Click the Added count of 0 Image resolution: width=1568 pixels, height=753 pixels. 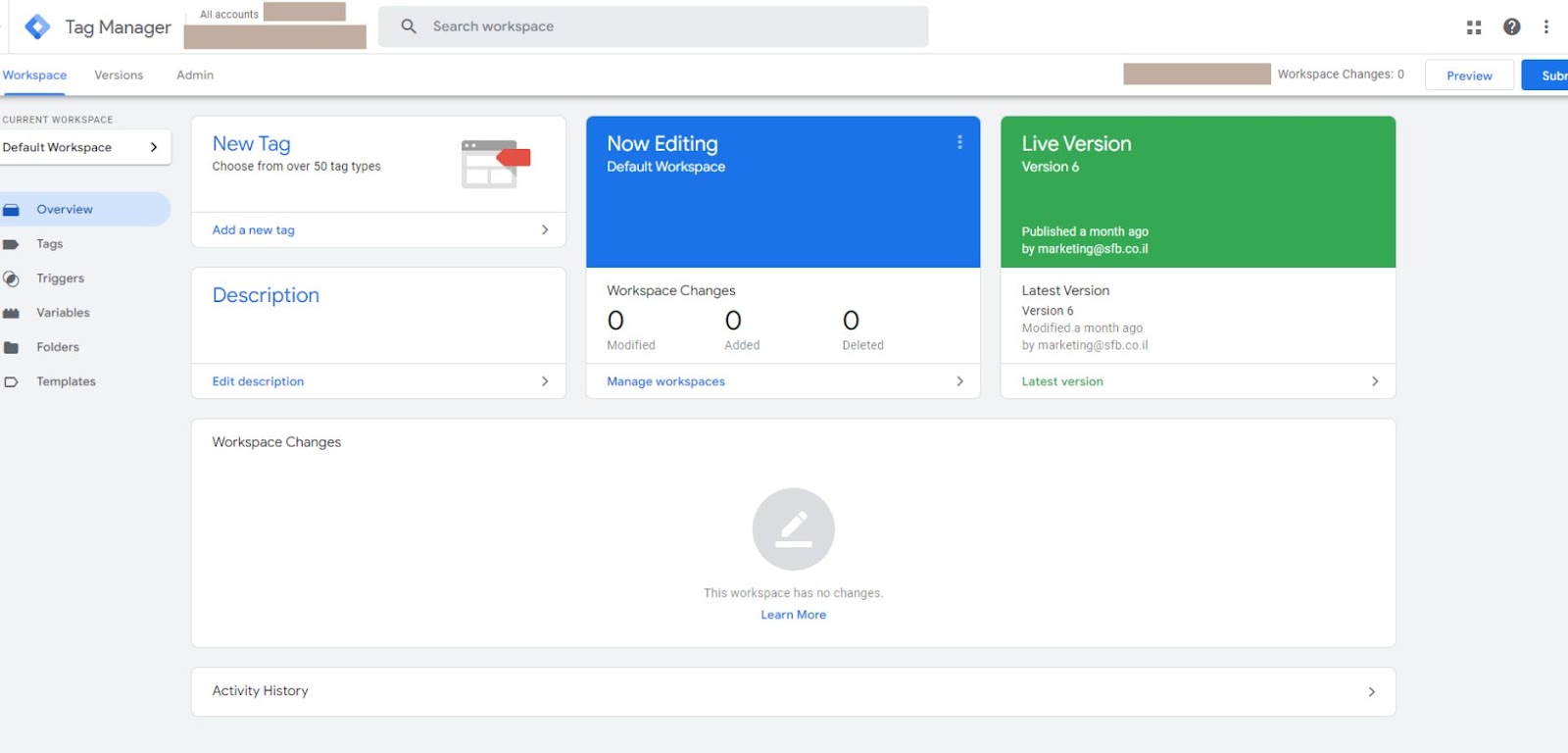pyautogui.click(x=733, y=321)
